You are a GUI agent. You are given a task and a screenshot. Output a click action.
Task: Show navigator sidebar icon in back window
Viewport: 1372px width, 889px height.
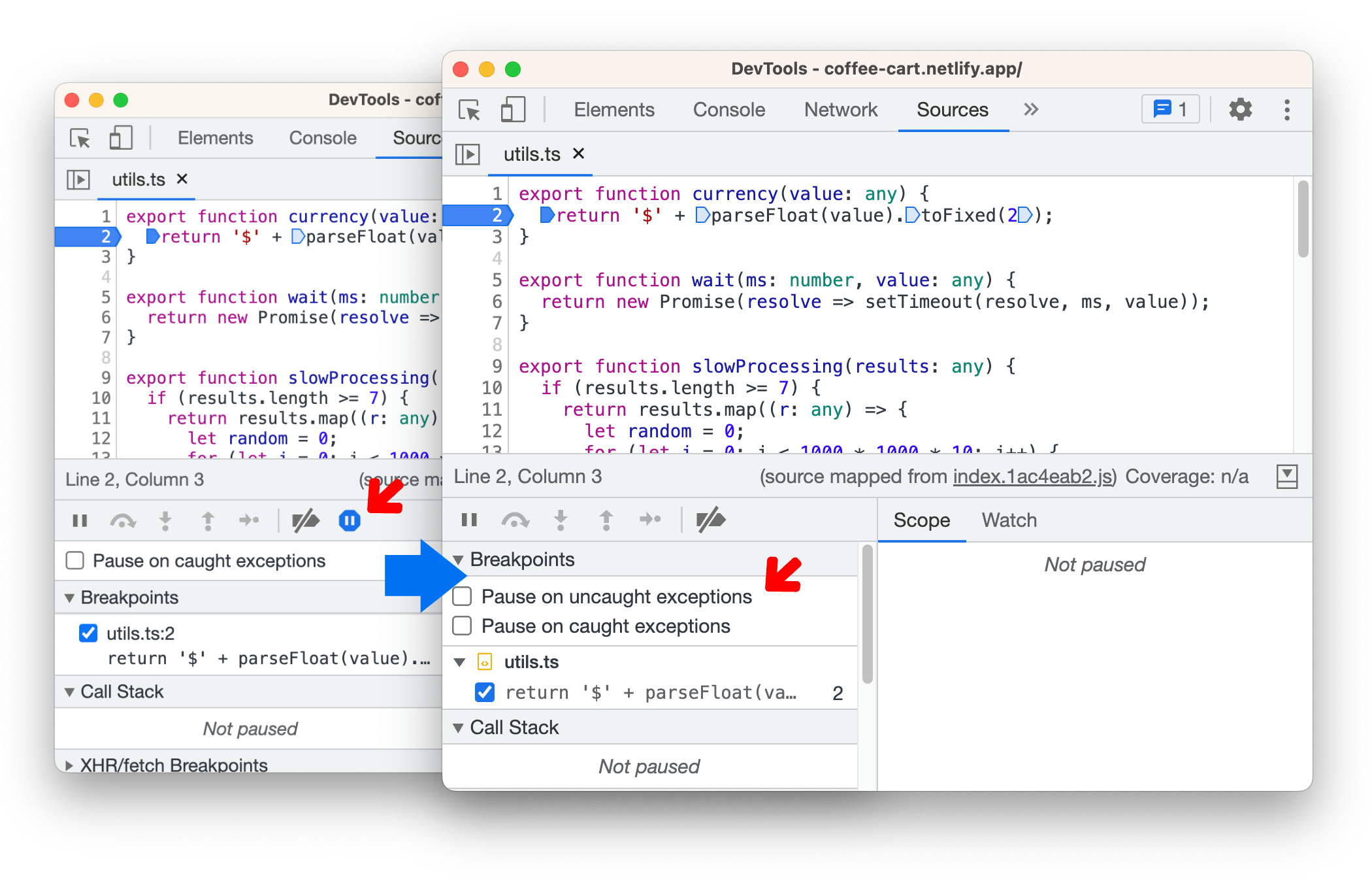click(78, 179)
